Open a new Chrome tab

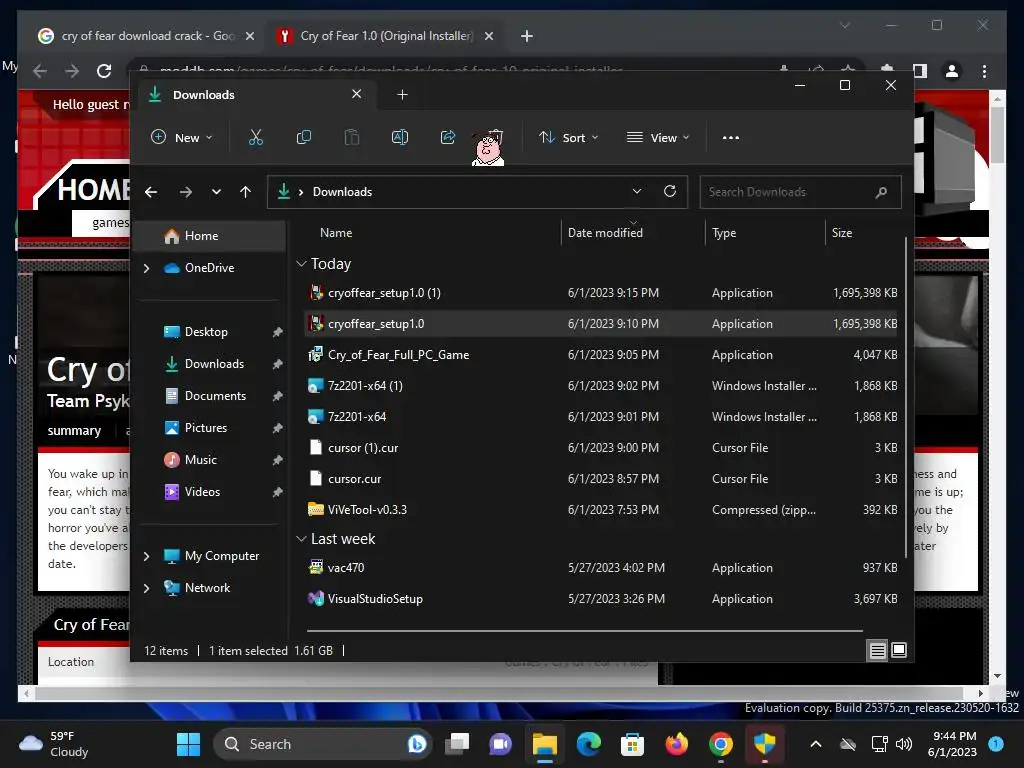[527, 36]
